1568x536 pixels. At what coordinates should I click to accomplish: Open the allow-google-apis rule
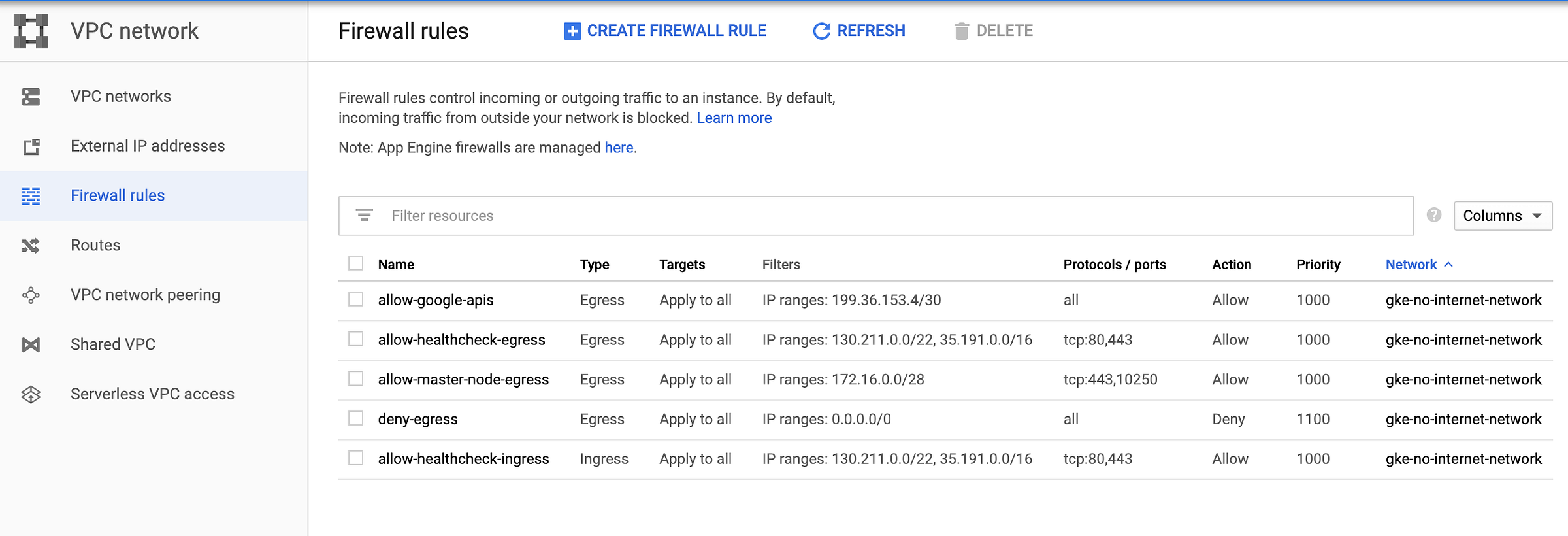(x=436, y=301)
